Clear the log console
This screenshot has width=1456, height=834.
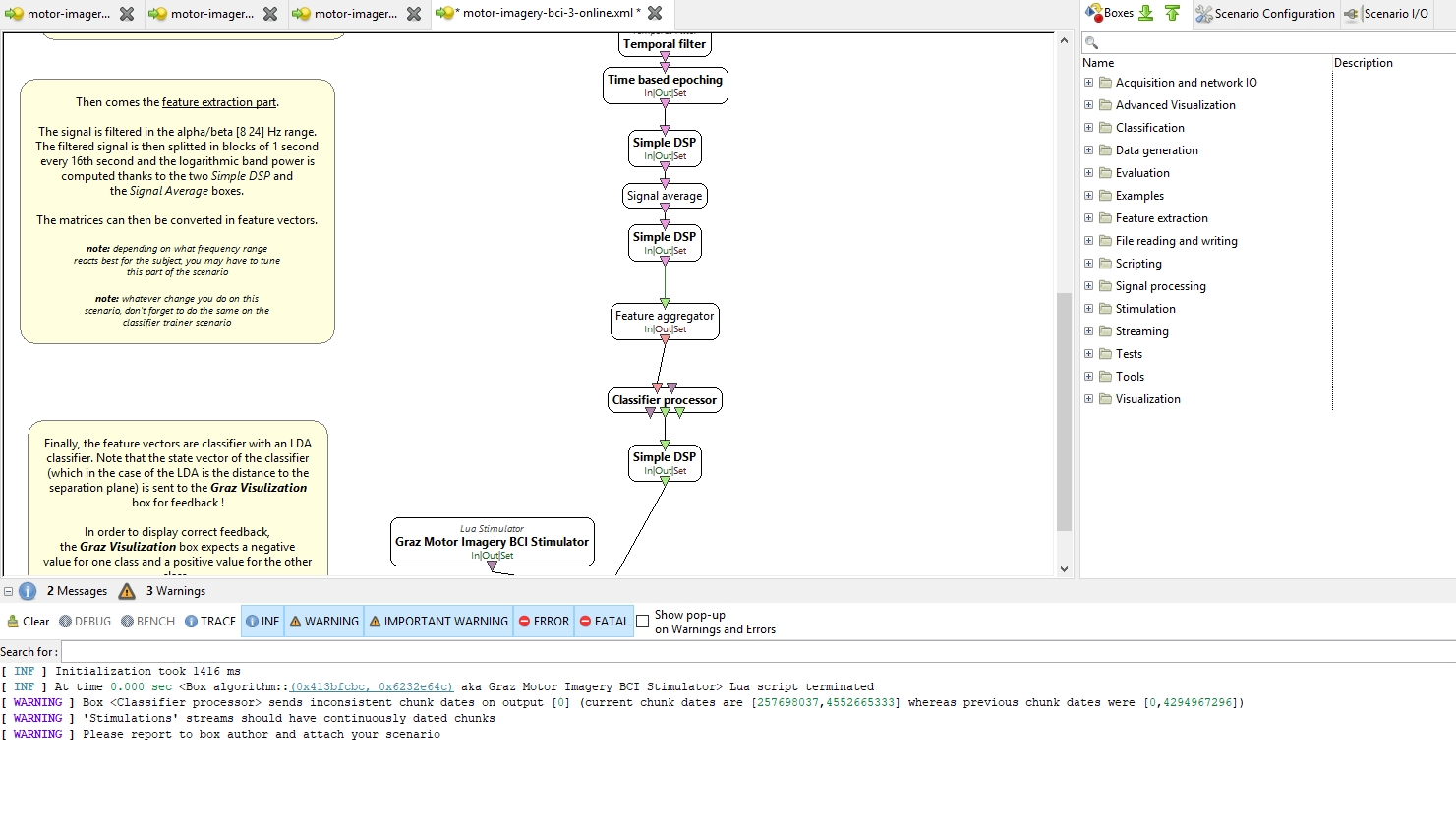28,622
